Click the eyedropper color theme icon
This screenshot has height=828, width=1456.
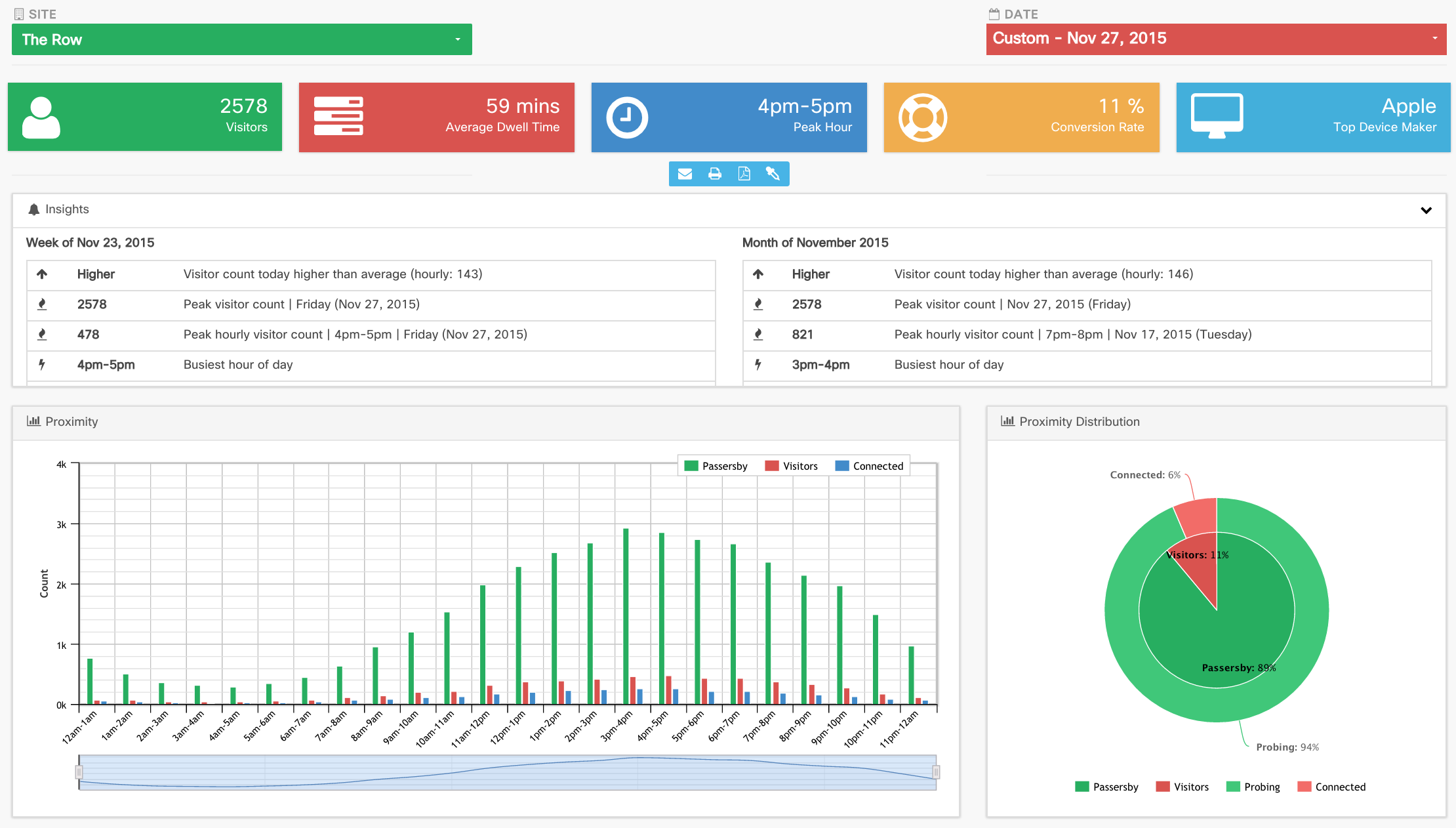point(773,174)
